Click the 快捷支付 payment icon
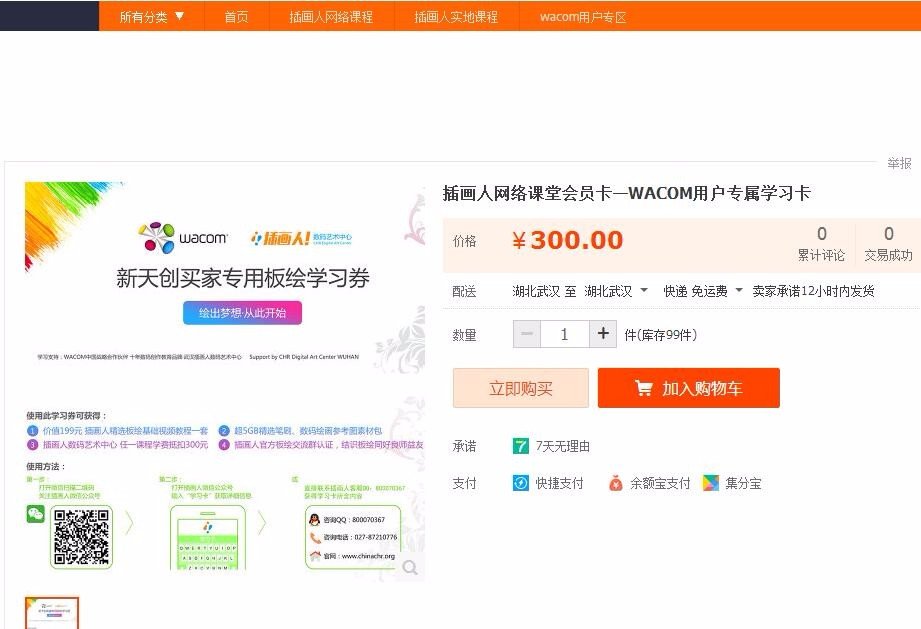Screen dimensions: 921x629 tap(522, 482)
